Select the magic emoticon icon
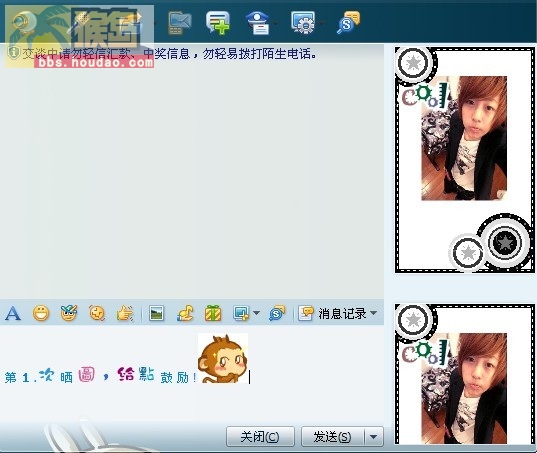This screenshot has height=453, width=537. [x=69, y=313]
